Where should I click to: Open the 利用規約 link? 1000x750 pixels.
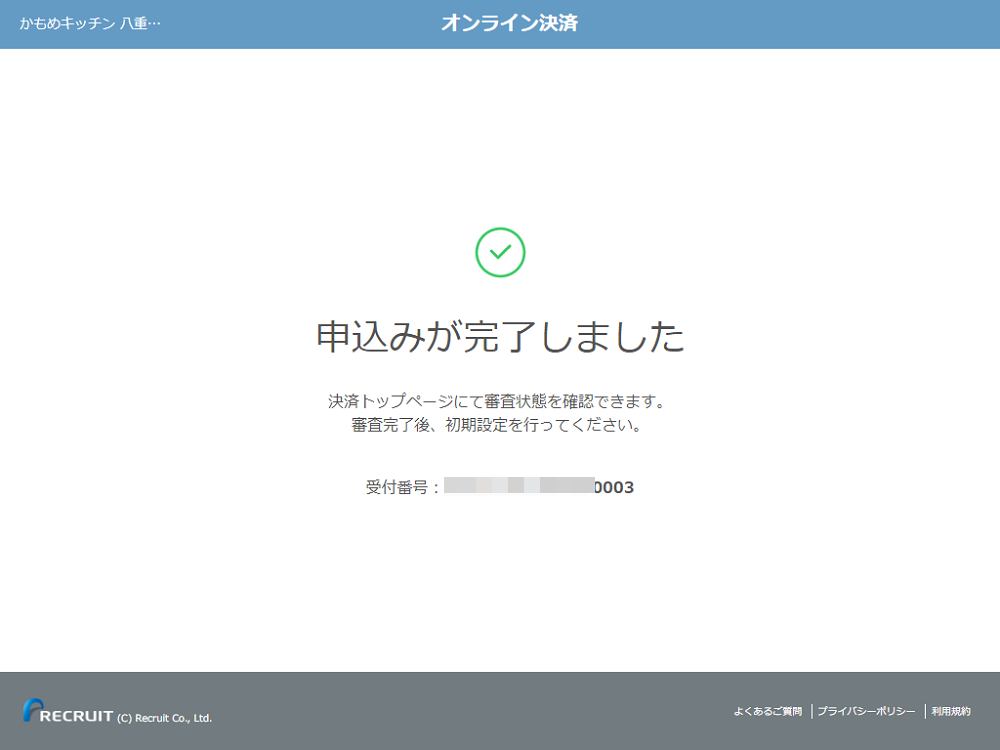(x=951, y=711)
